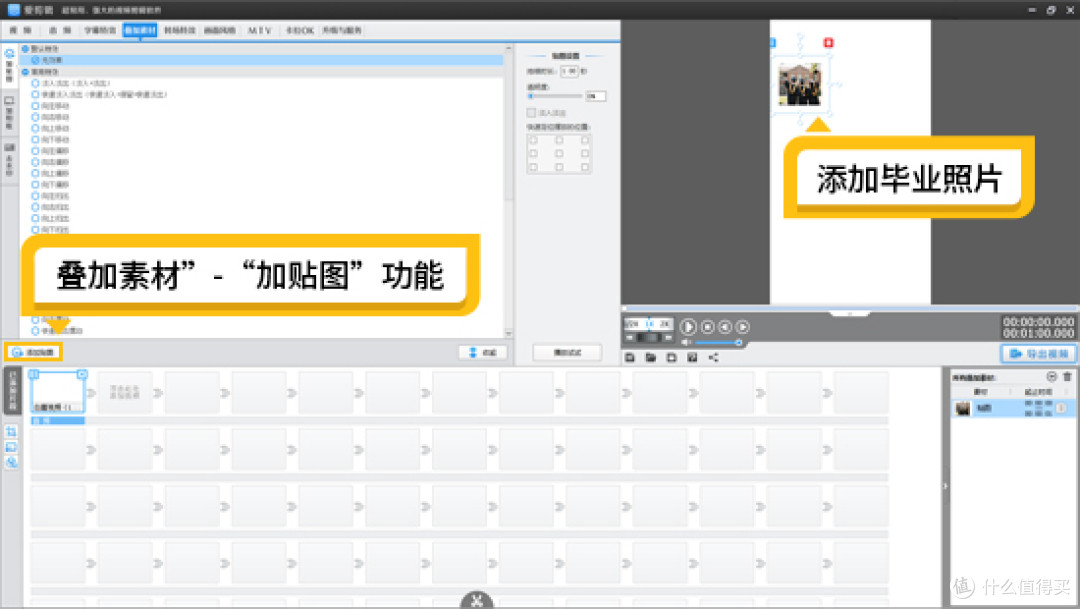Click arrow button on 贴图 material row

(x=1061, y=409)
